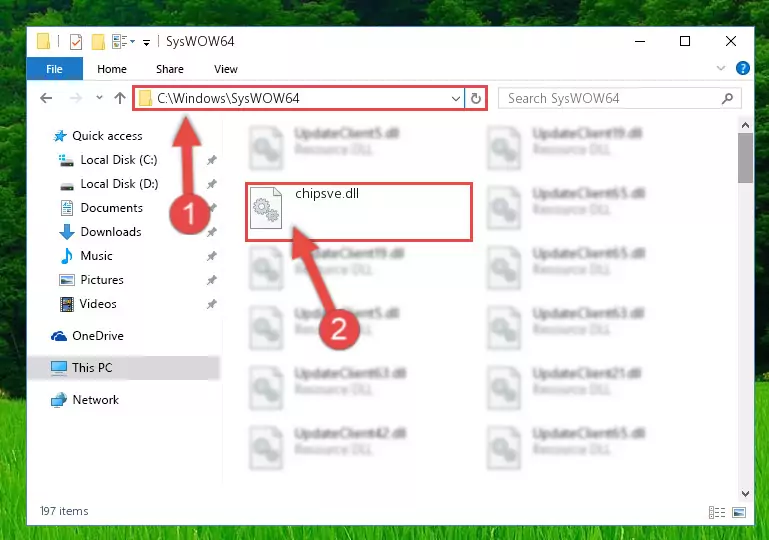The width and height of the screenshot is (769, 540).
Task: Click the vertical scrollbar thumb
Action: (745, 158)
